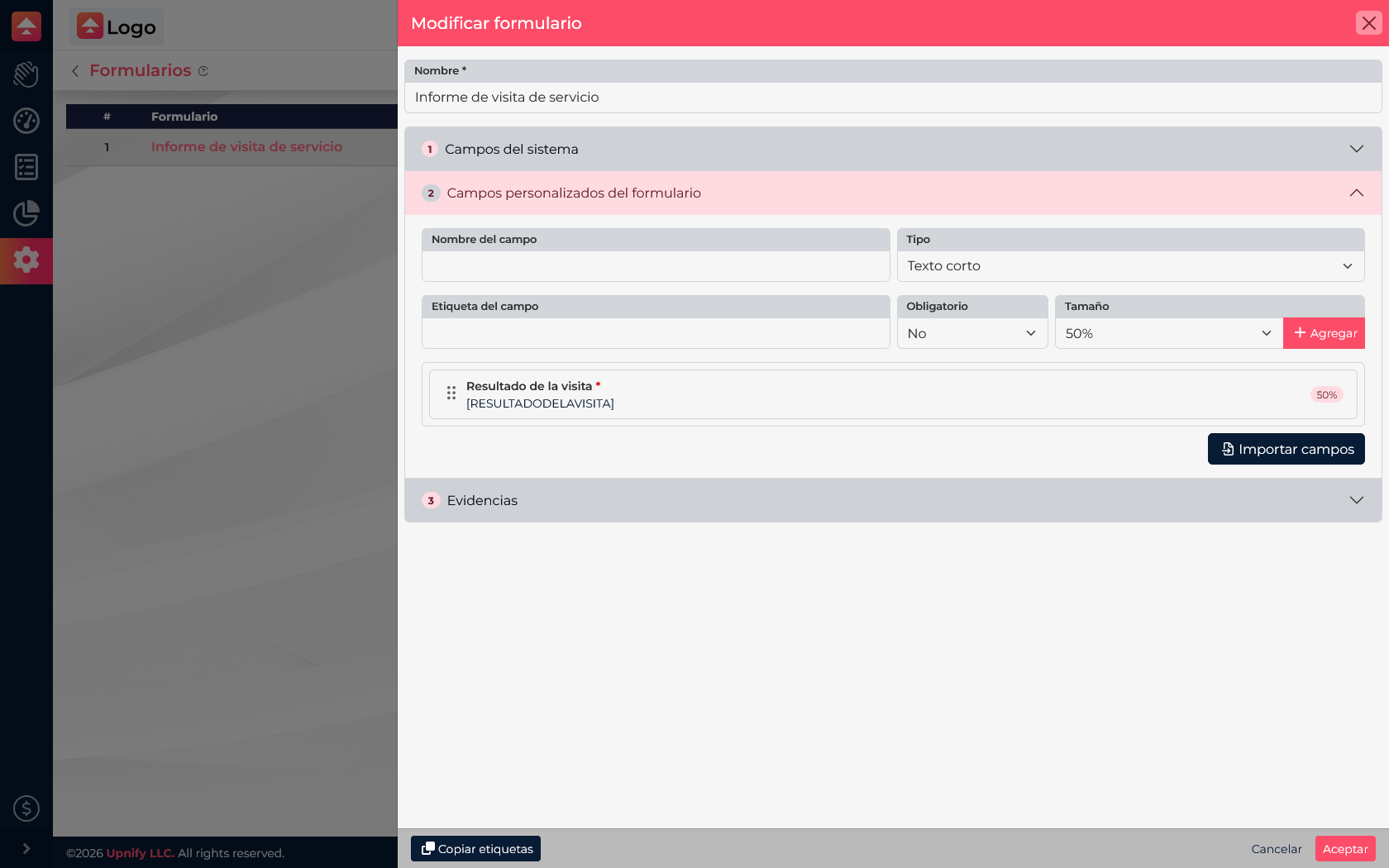Focus the Nombre del campo input
The width and height of the screenshot is (1389, 868).
pos(656,266)
